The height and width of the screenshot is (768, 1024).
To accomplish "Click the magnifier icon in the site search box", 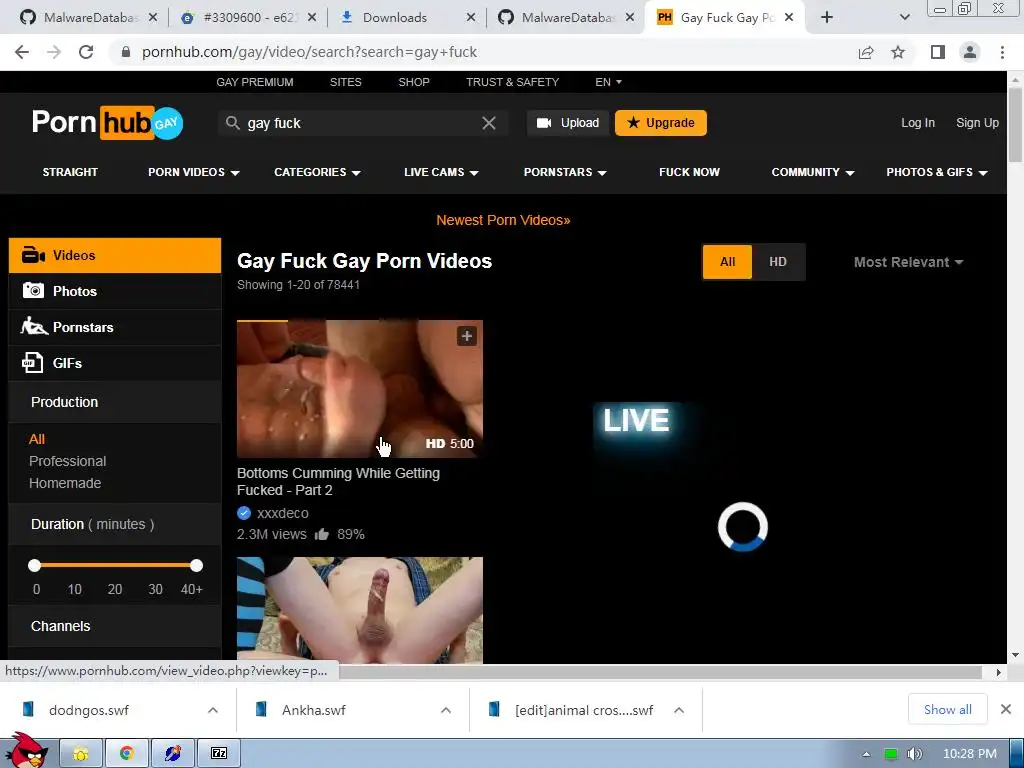I will click(x=232, y=123).
